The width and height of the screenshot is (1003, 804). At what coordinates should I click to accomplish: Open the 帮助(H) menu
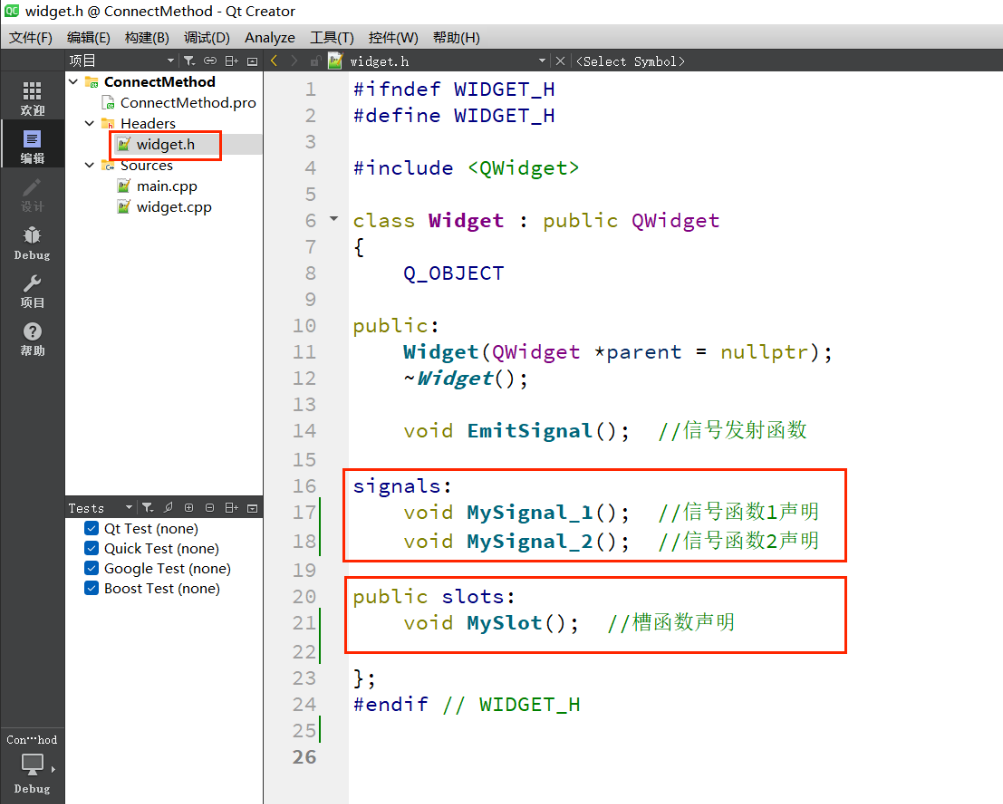[456, 38]
